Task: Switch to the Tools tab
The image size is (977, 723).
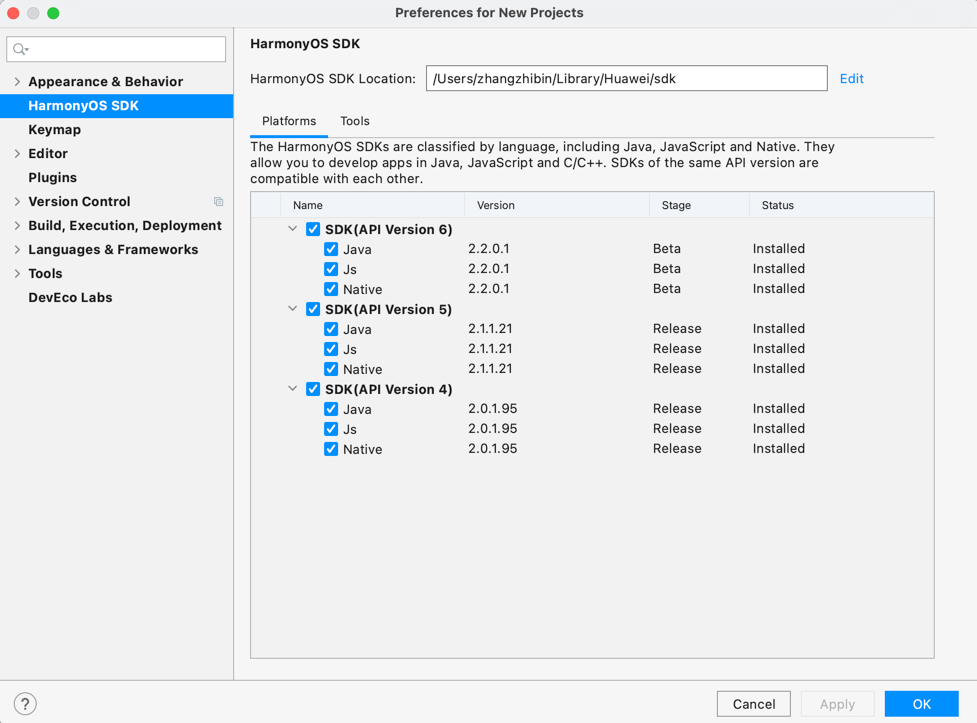Action: pos(354,120)
